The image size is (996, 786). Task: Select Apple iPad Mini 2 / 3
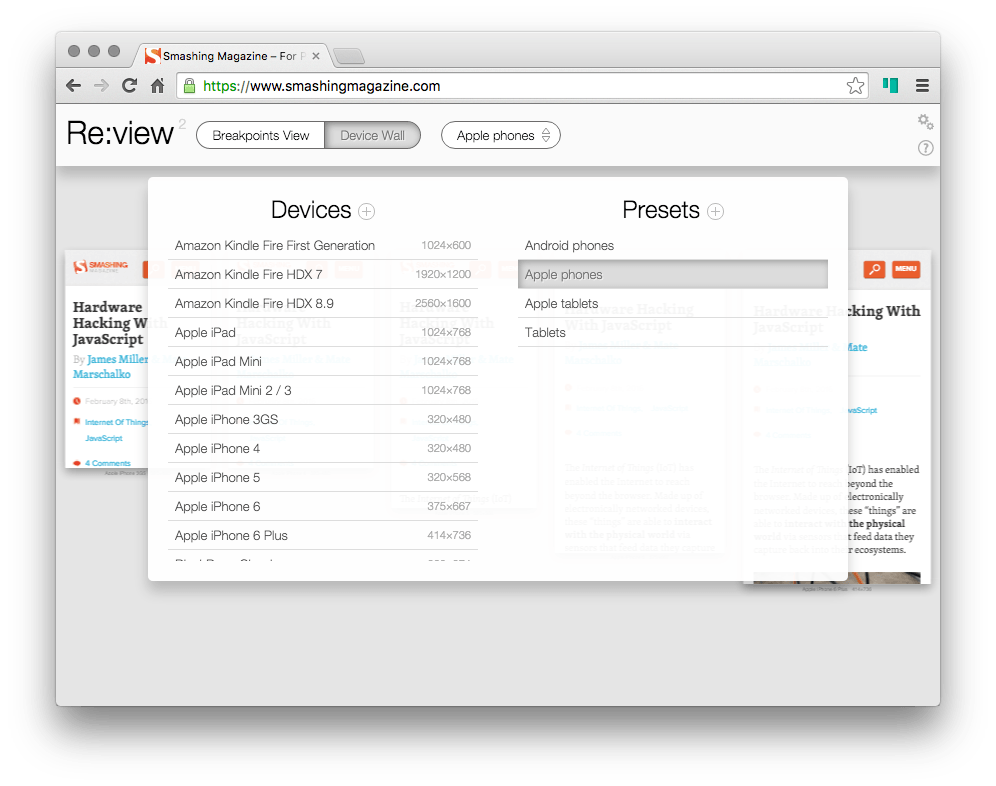(323, 391)
